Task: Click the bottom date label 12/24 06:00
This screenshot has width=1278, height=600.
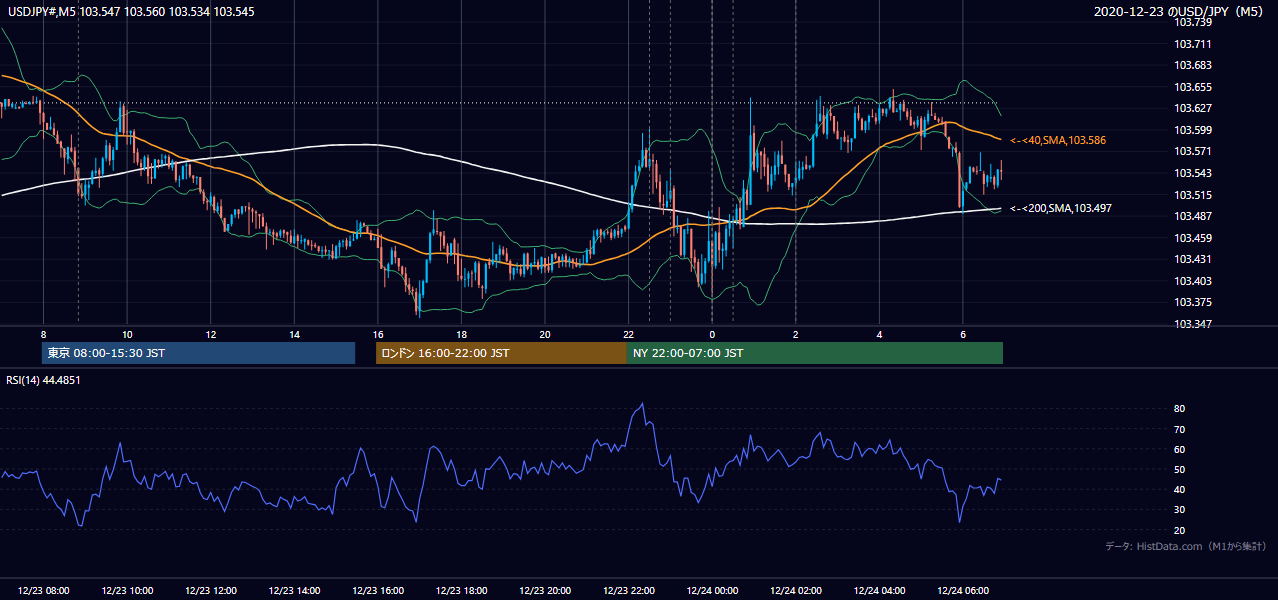Action: [x=962, y=591]
